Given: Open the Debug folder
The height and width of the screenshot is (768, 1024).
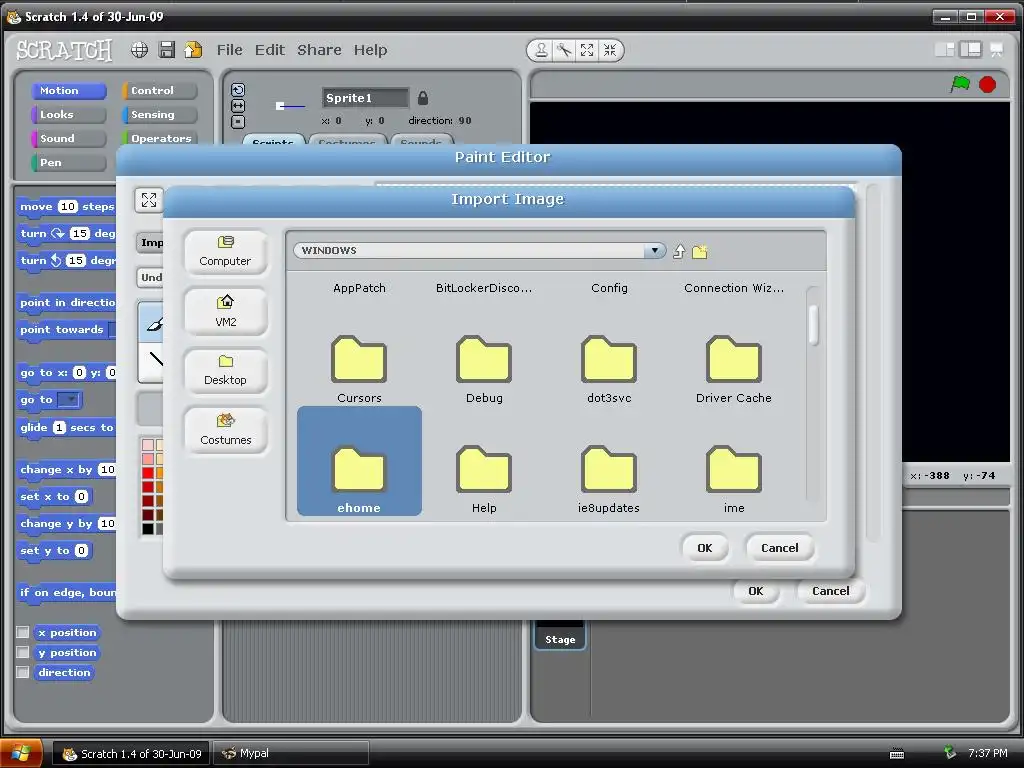Looking at the screenshot, I should point(484,369).
